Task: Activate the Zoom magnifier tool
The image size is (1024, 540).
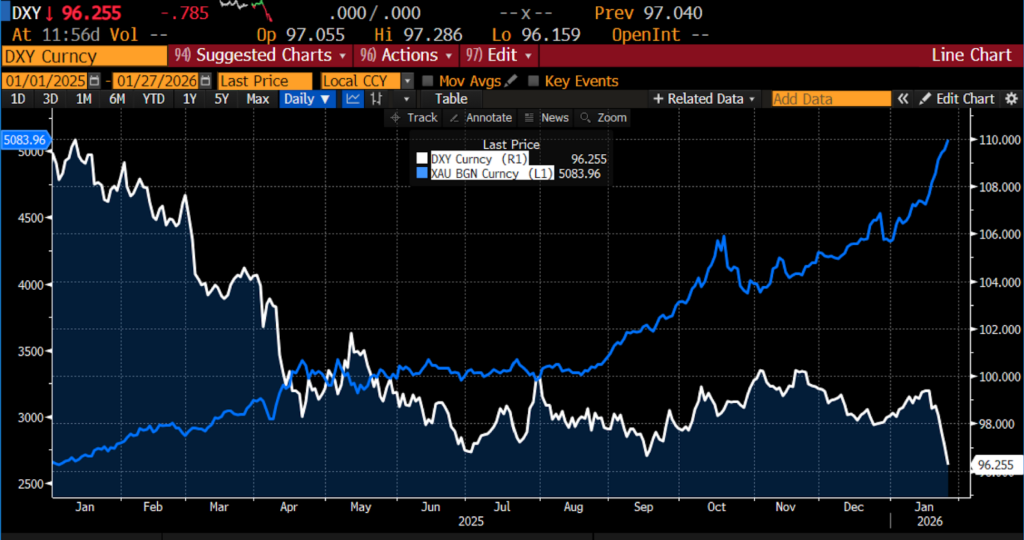Action: click(603, 118)
